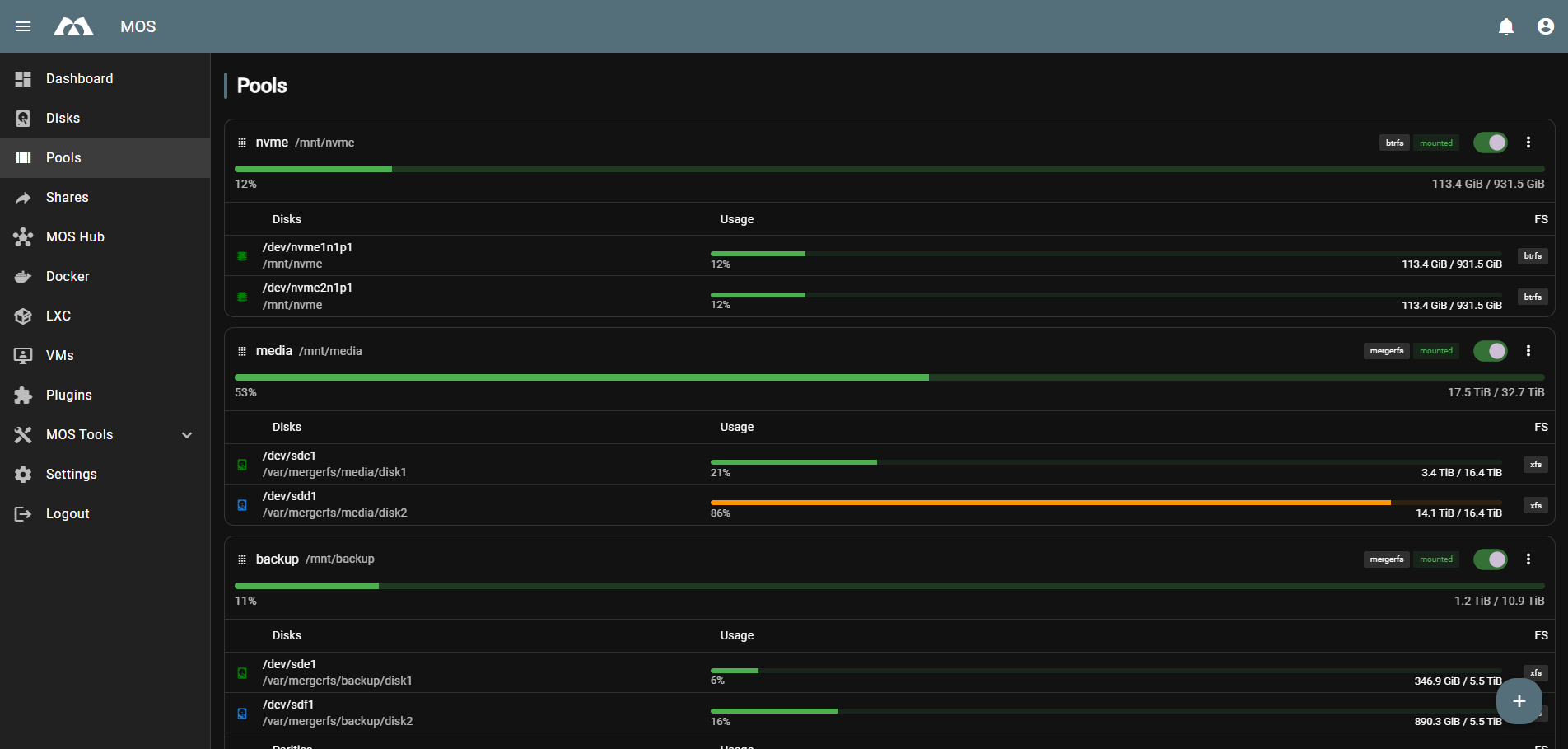Screen dimensions: 1568x749
Task: Open the three-dot menu for the media pool
Action: pos(1528,350)
